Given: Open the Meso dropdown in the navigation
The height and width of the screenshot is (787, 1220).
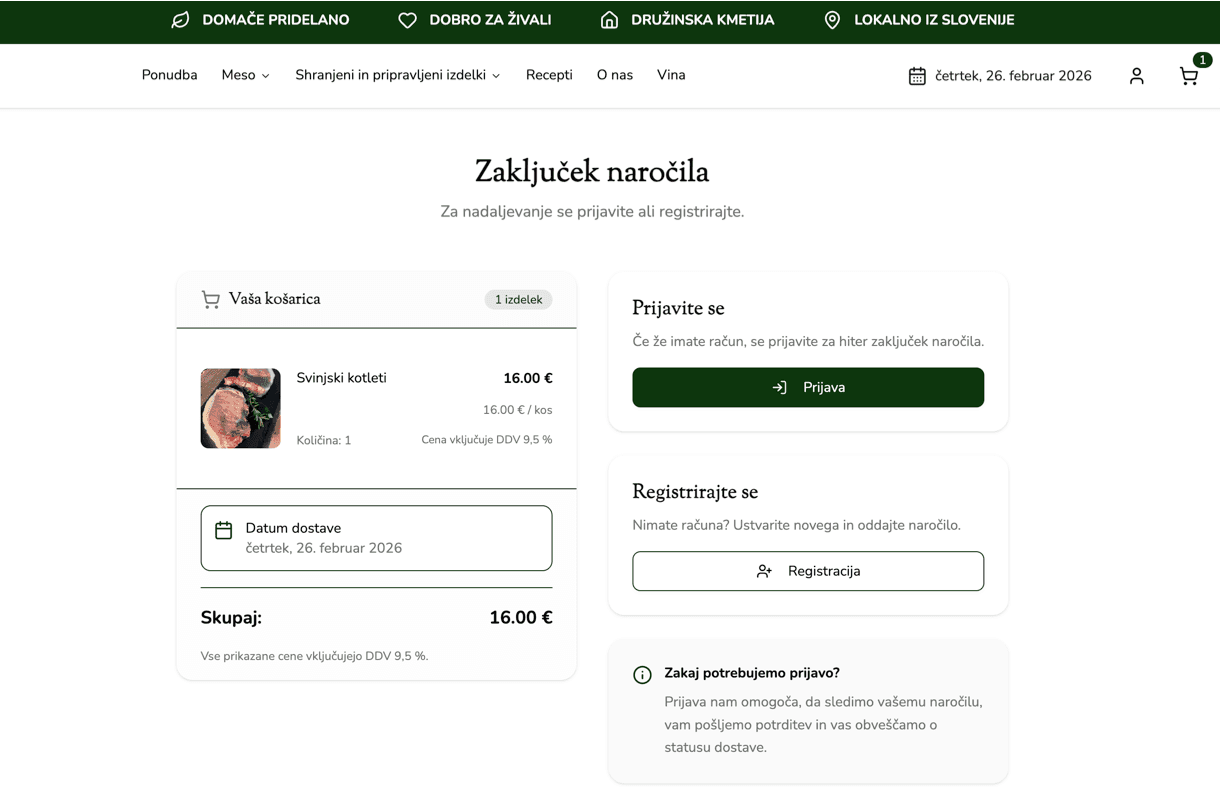Looking at the screenshot, I should 245,75.
